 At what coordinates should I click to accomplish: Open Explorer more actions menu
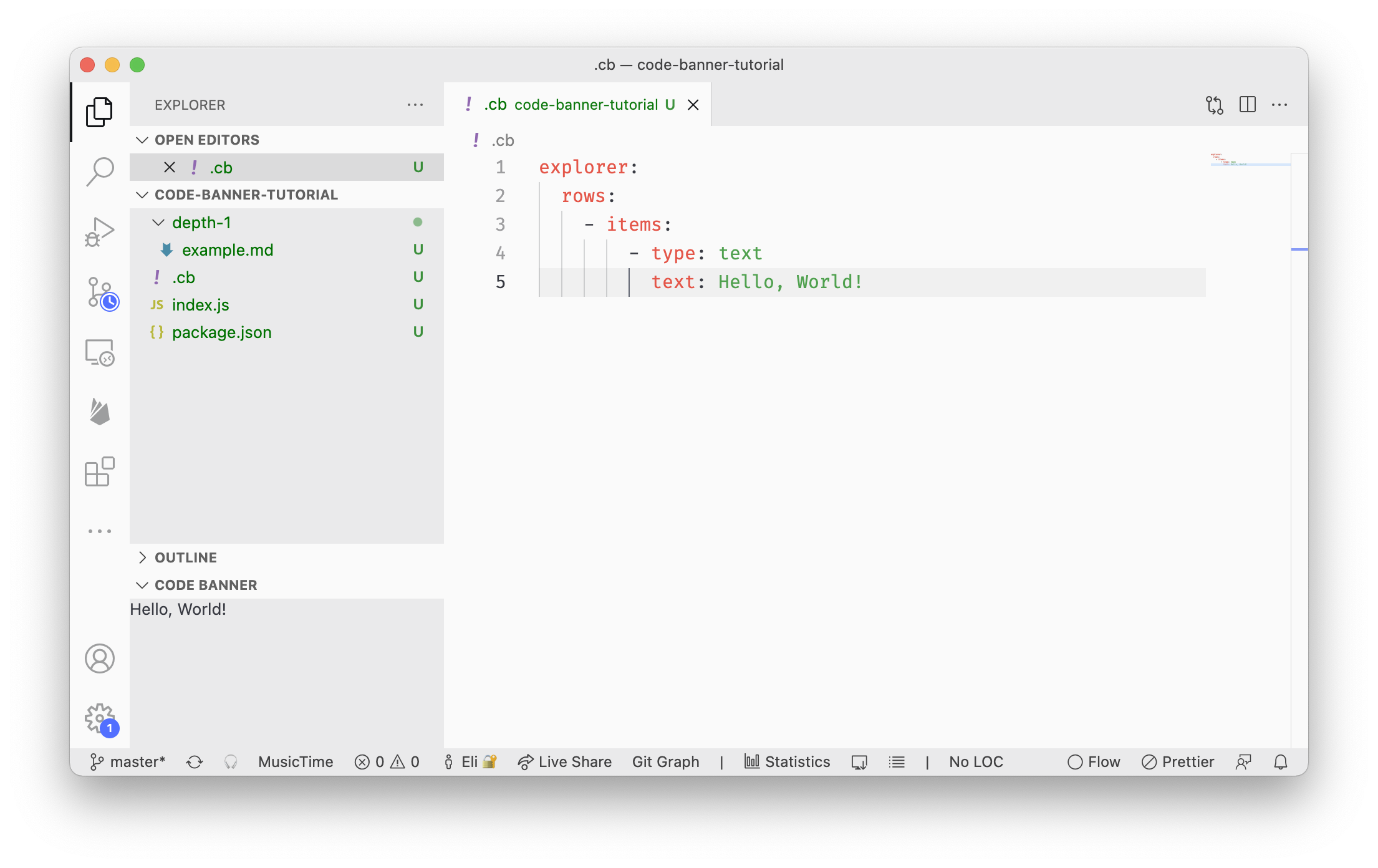415,105
